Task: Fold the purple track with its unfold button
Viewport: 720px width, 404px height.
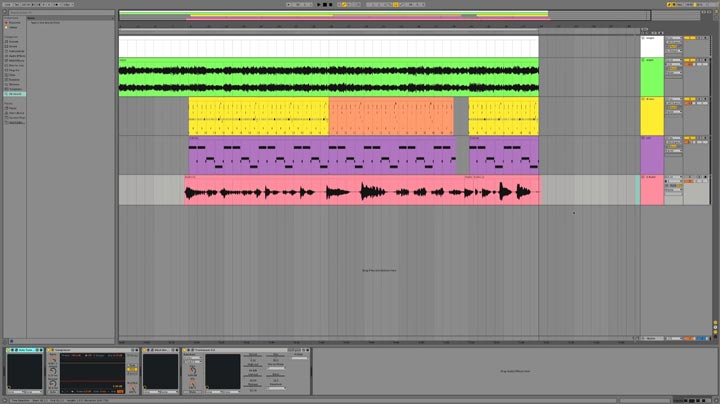Action: click(643, 138)
